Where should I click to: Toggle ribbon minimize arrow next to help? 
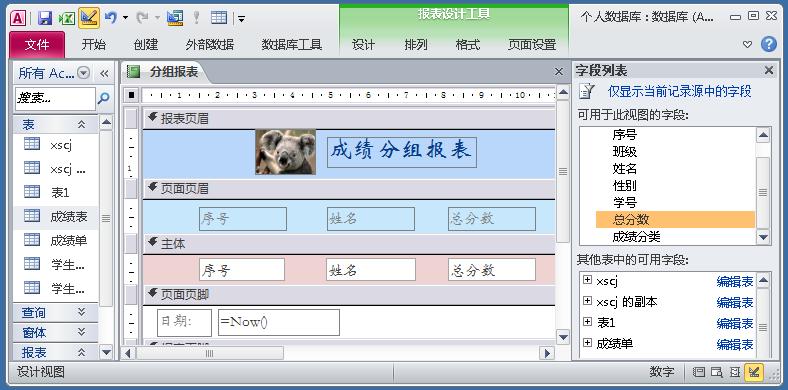tap(747, 45)
